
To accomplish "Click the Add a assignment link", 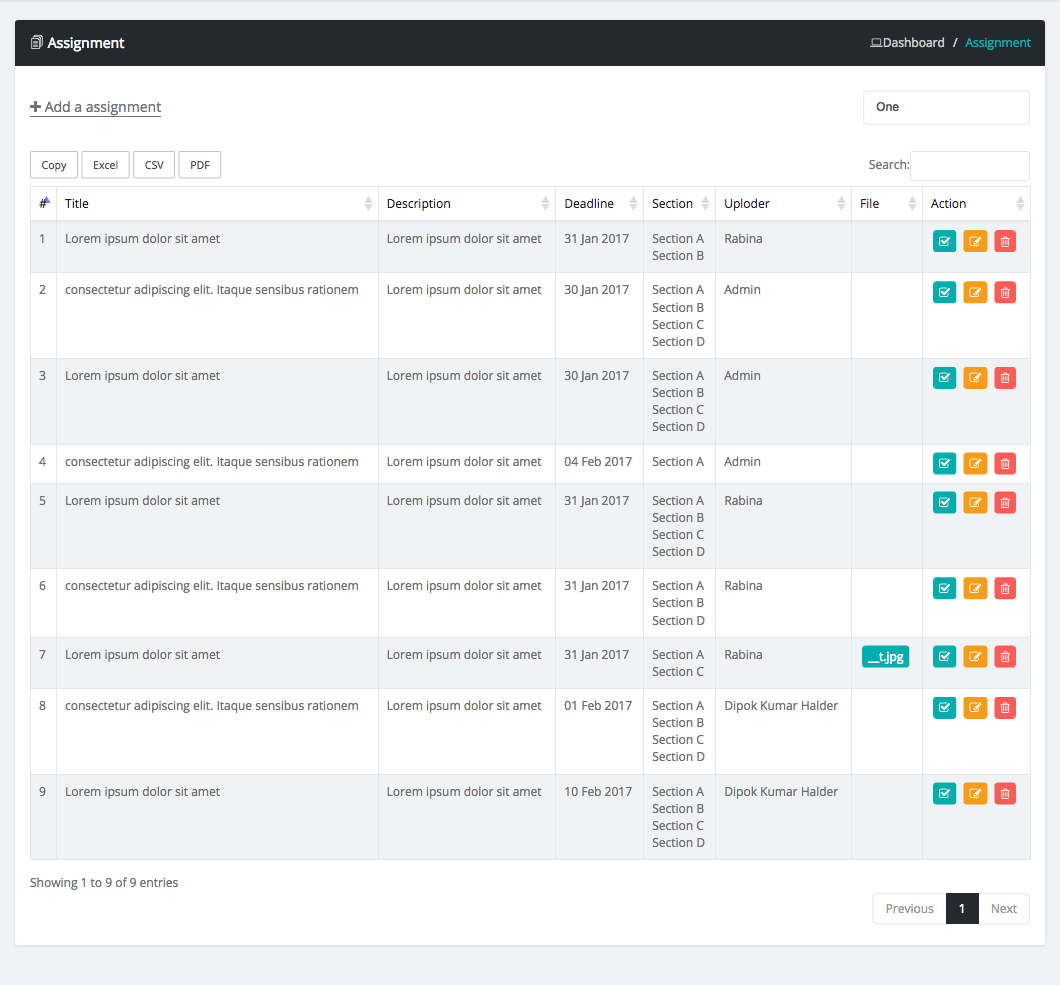I will (96, 107).
